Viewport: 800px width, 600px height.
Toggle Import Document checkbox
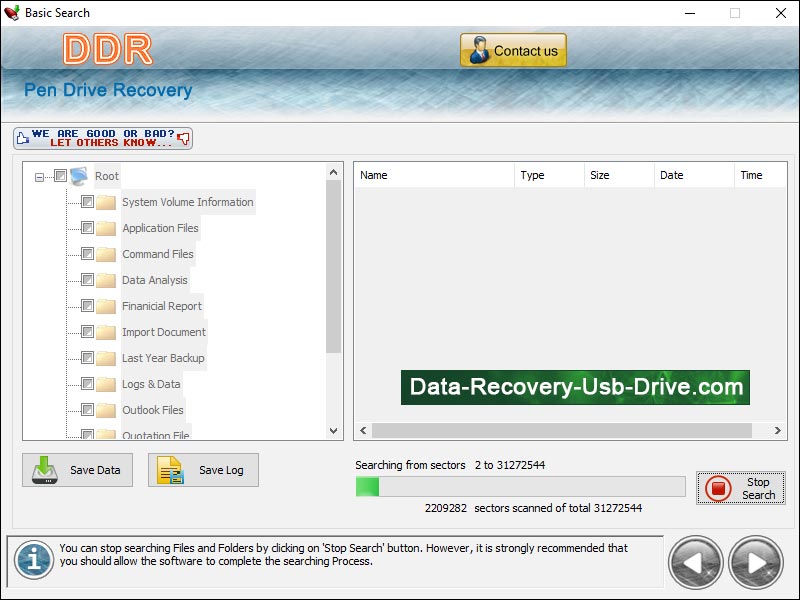(87, 332)
